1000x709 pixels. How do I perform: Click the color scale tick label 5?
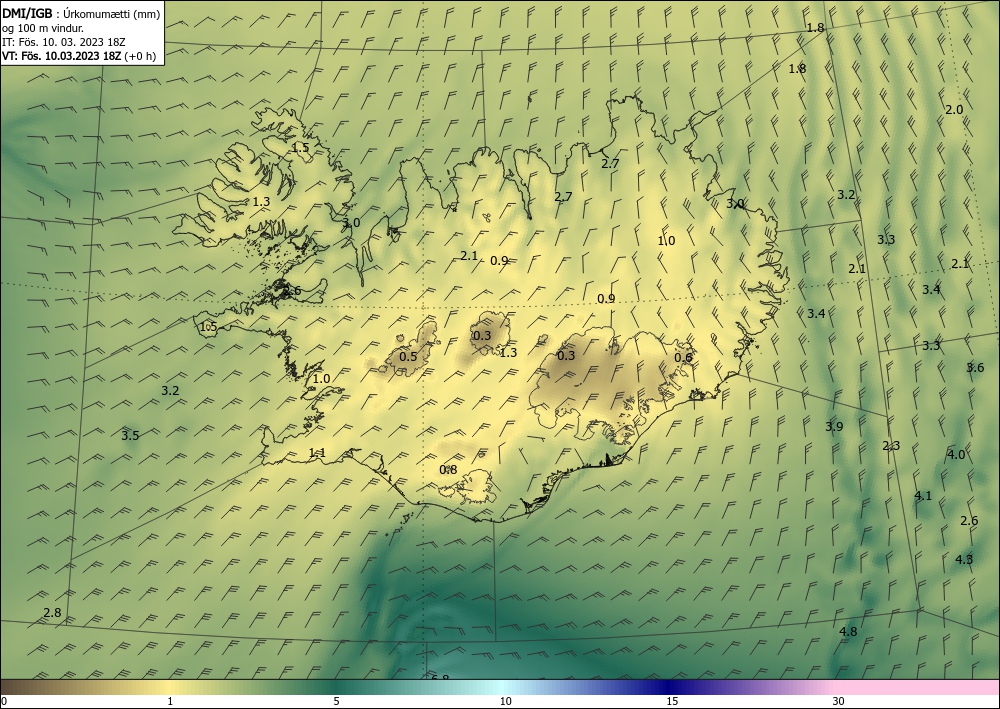tap(336, 701)
